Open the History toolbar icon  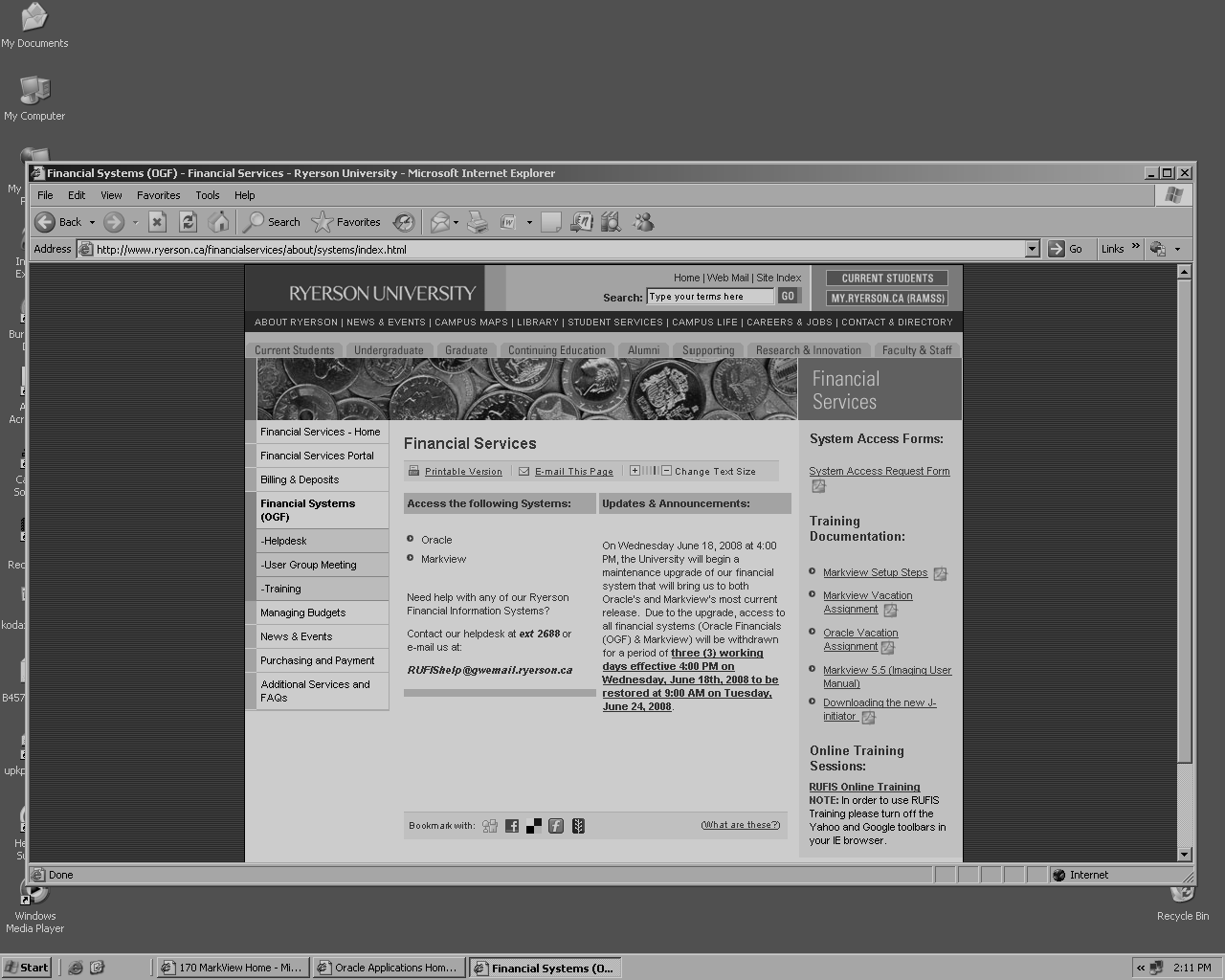(404, 222)
